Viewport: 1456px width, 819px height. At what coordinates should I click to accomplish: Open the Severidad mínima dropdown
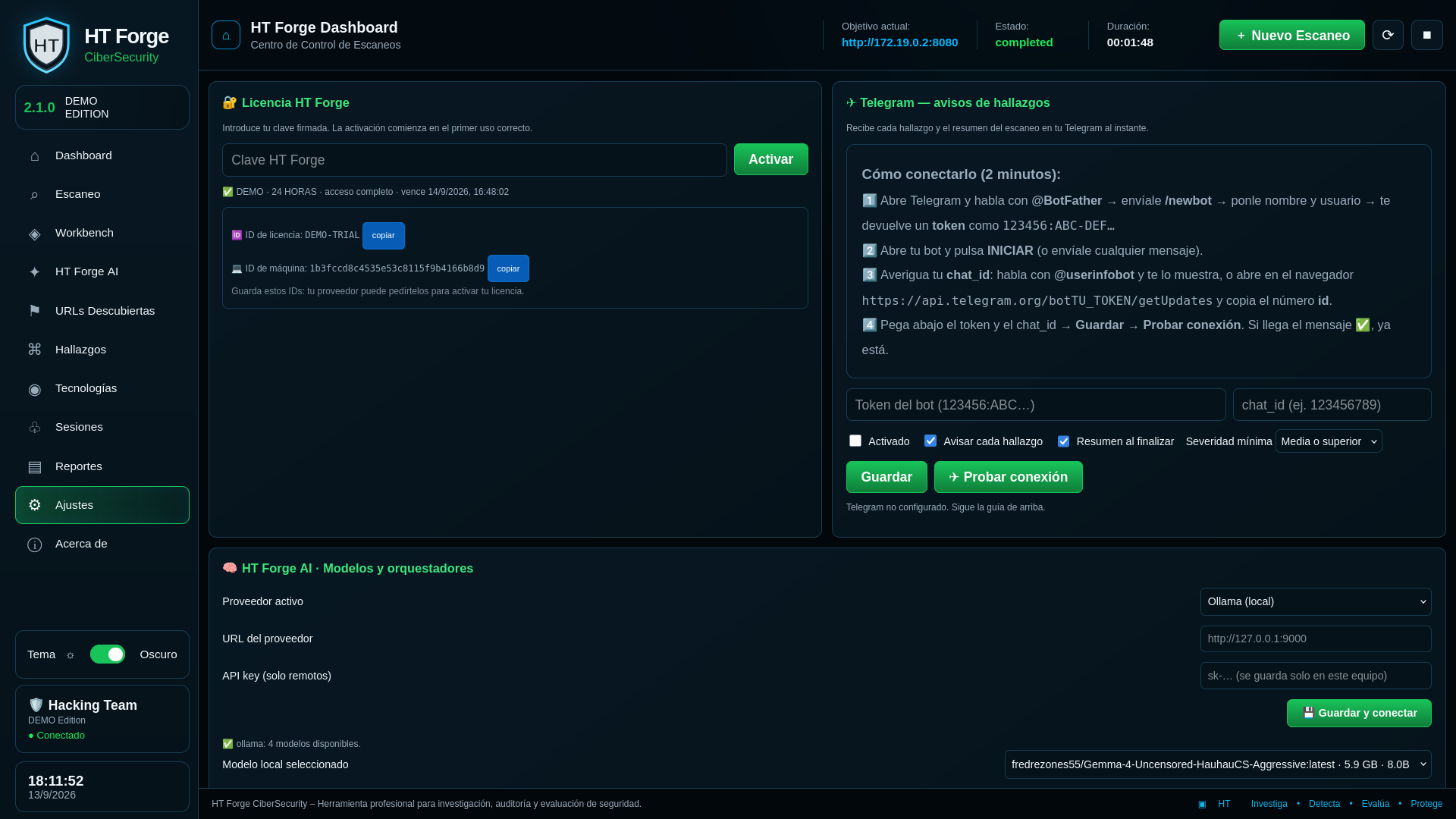click(x=1329, y=441)
